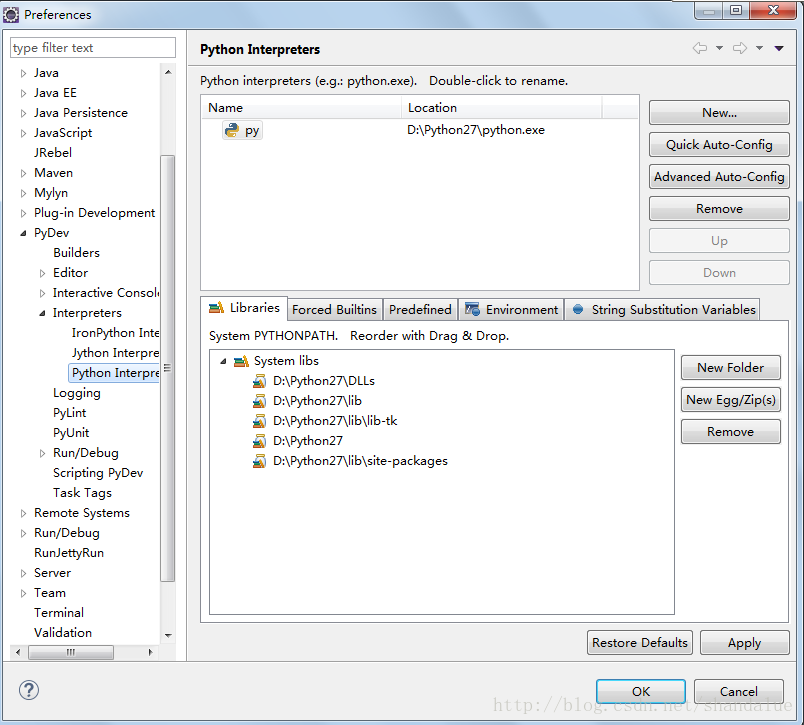Click the D:\Python27\python.exe location cell

tap(475, 130)
